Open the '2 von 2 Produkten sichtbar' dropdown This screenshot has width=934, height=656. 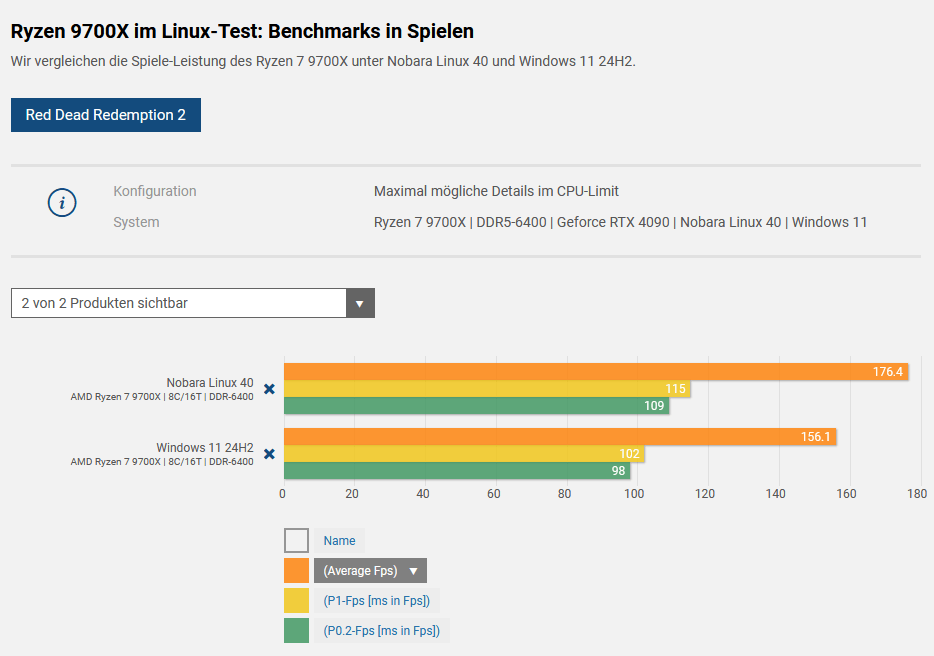pyautogui.click(x=192, y=303)
